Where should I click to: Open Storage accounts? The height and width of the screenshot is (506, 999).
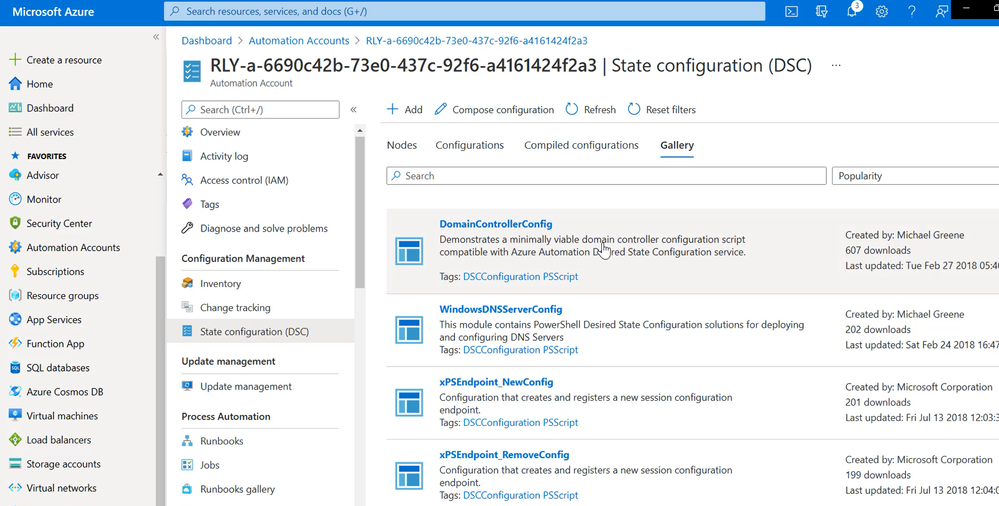[x=55, y=465]
